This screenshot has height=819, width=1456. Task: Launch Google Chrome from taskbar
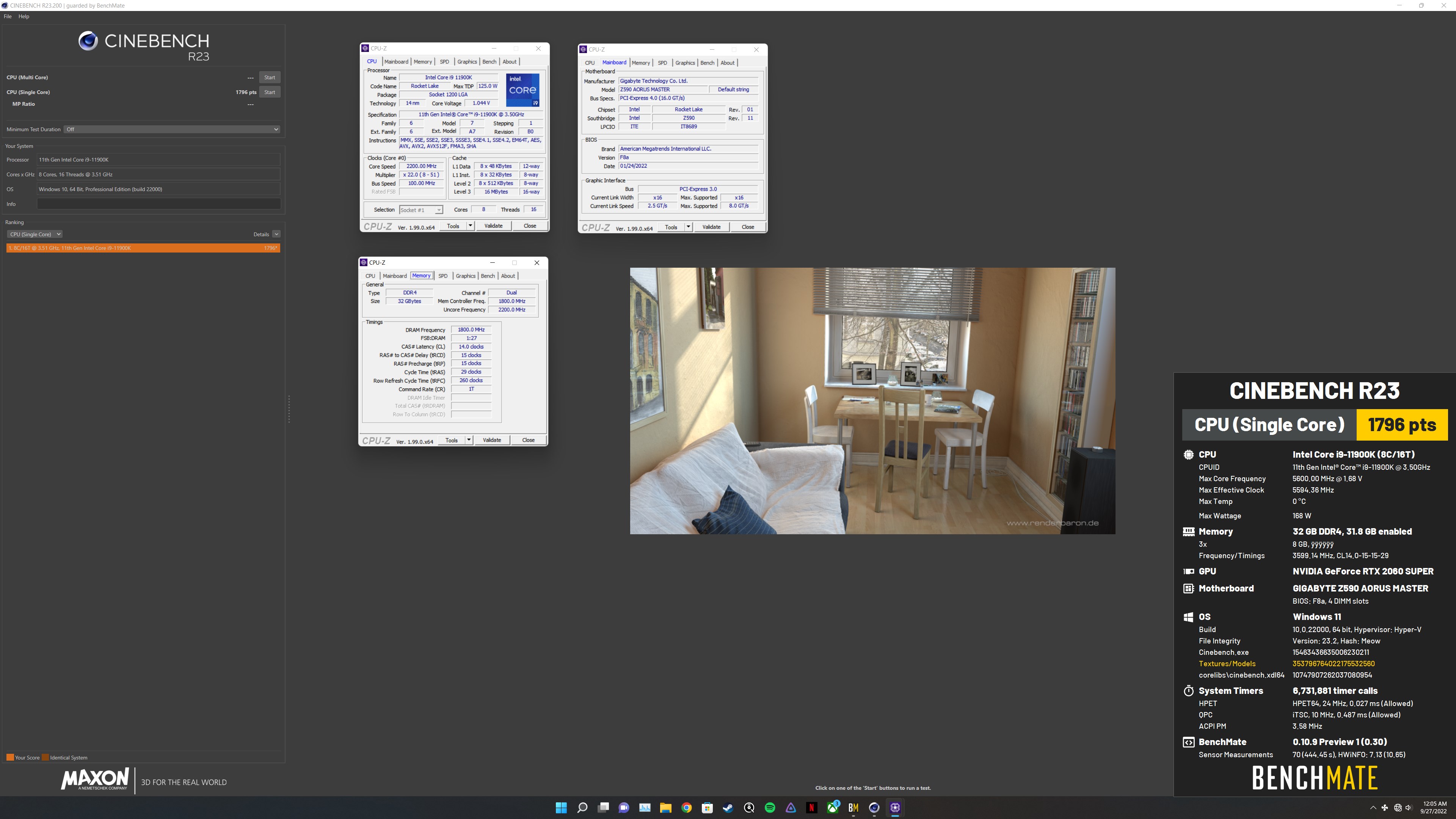[686, 808]
